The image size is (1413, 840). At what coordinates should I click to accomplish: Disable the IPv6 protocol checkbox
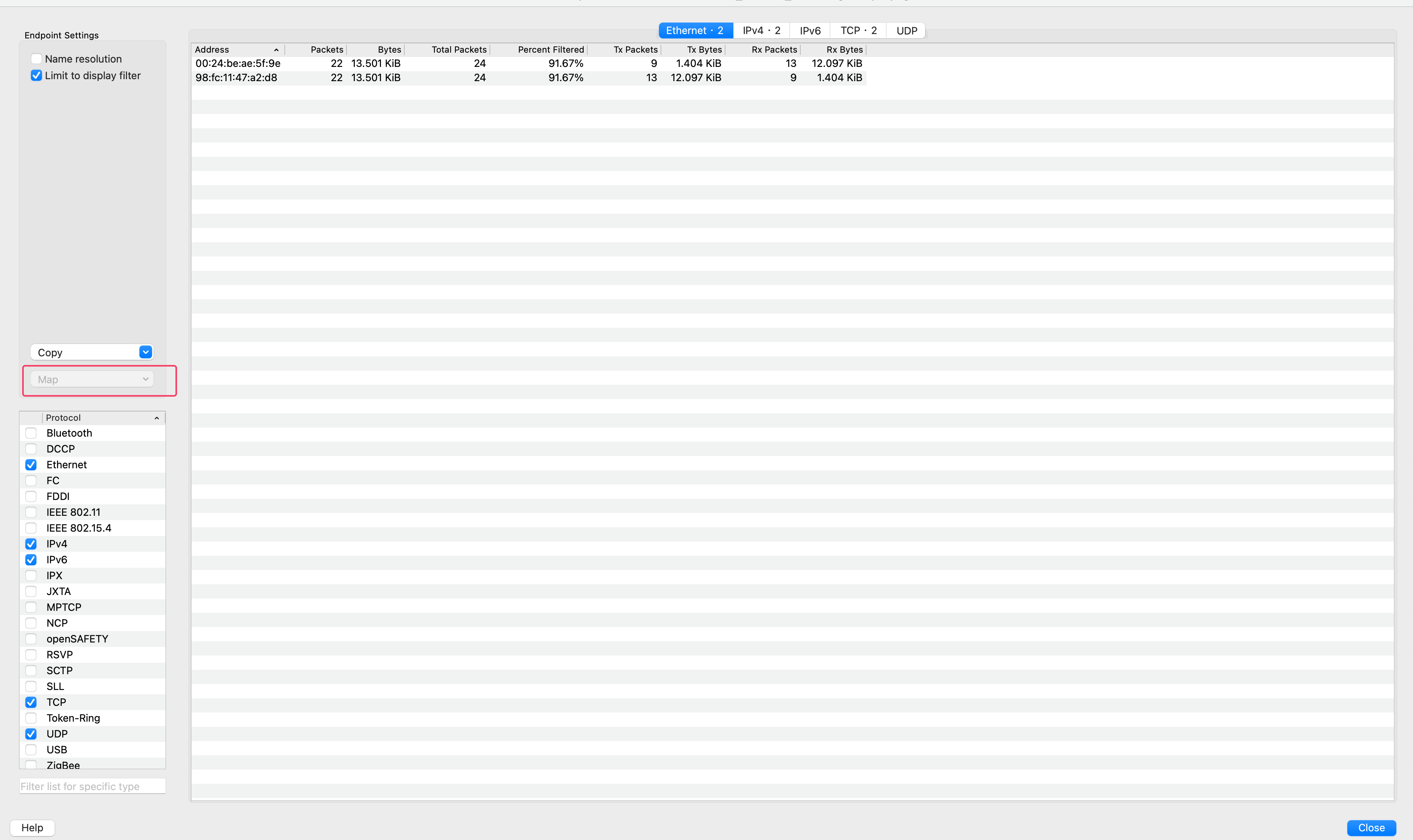(x=31, y=560)
